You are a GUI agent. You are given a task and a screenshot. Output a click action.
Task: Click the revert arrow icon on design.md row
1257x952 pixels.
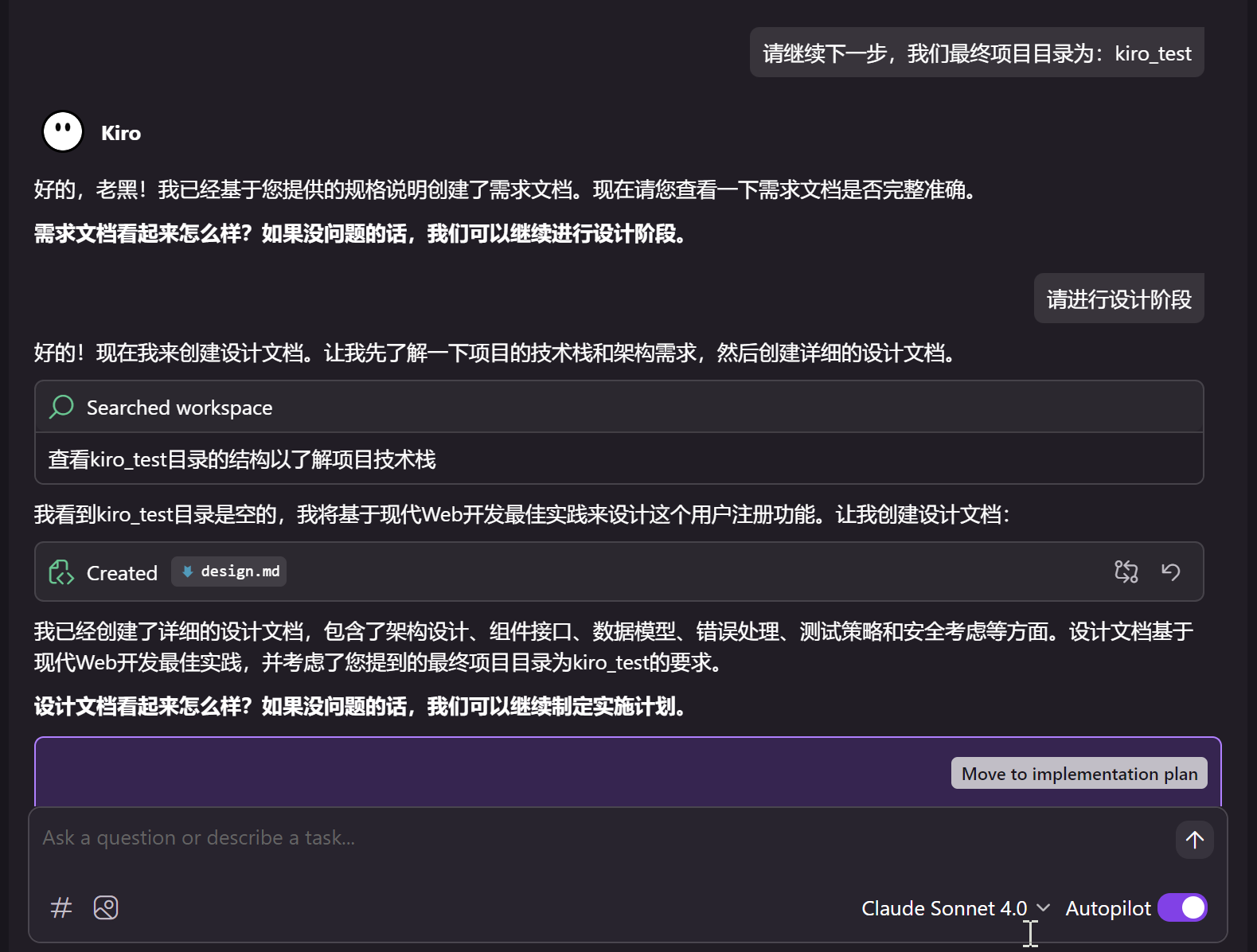coord(1170,572)
